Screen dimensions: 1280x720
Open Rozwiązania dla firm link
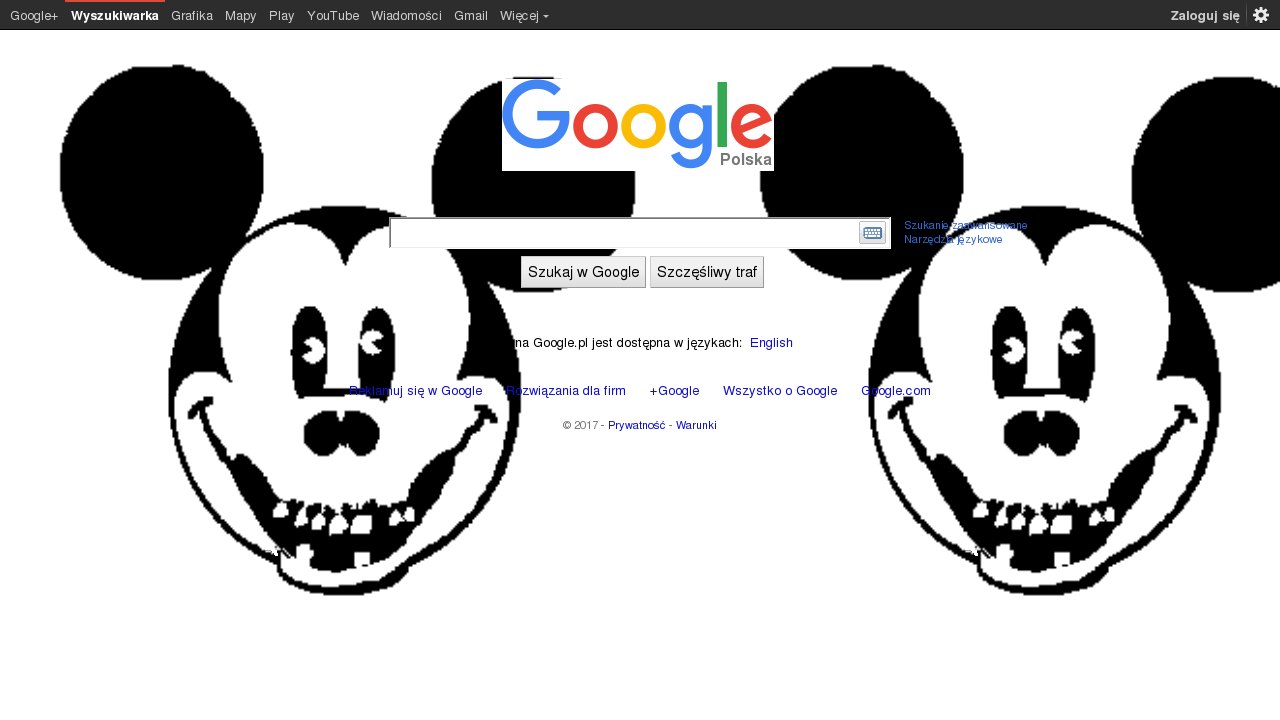coord(566,391)
